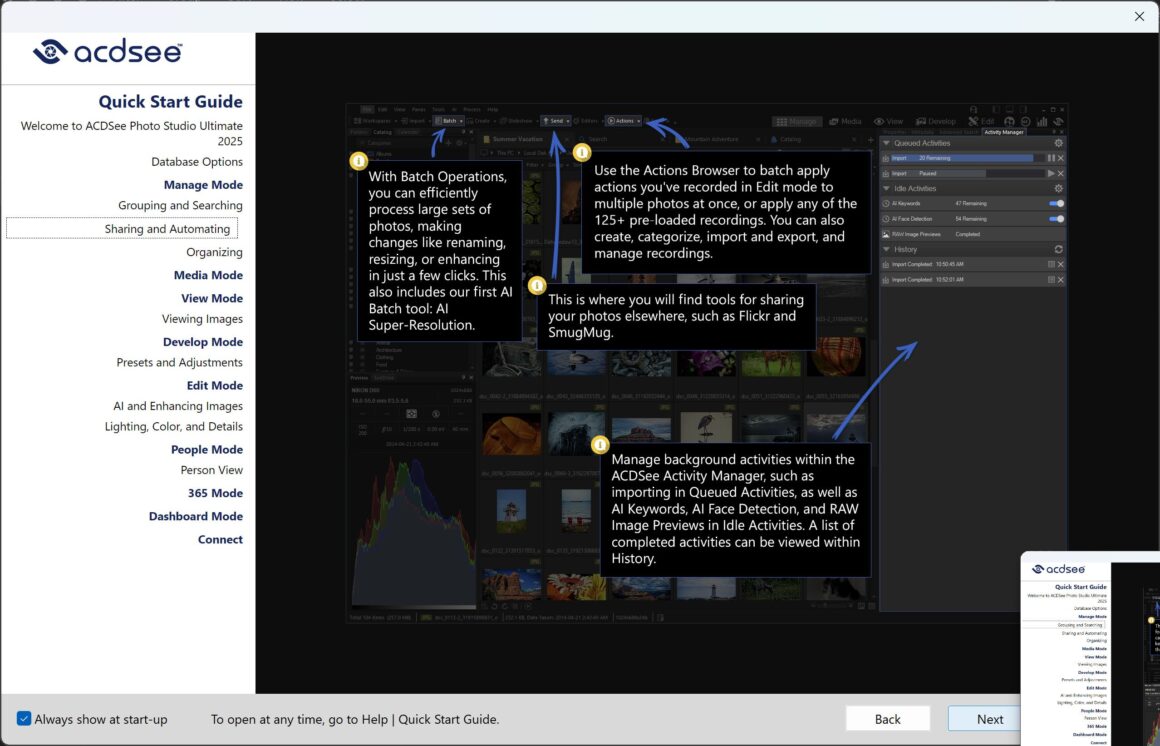Go to the Connect section
Image resolution: width=1160 pixels, height=746 pixels.
click(x=220, y=539)
